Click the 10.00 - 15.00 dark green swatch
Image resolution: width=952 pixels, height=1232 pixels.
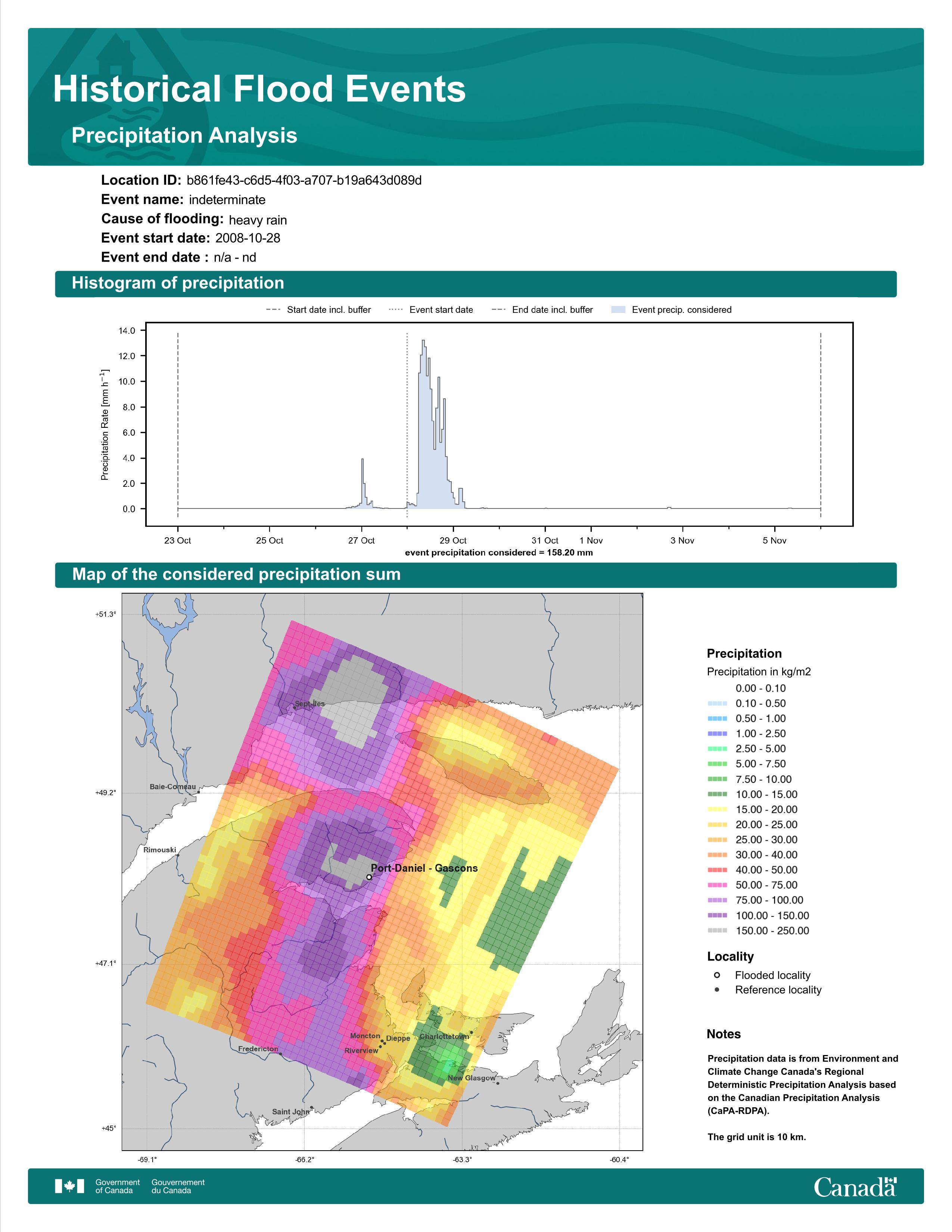click(x=718, y=794)
